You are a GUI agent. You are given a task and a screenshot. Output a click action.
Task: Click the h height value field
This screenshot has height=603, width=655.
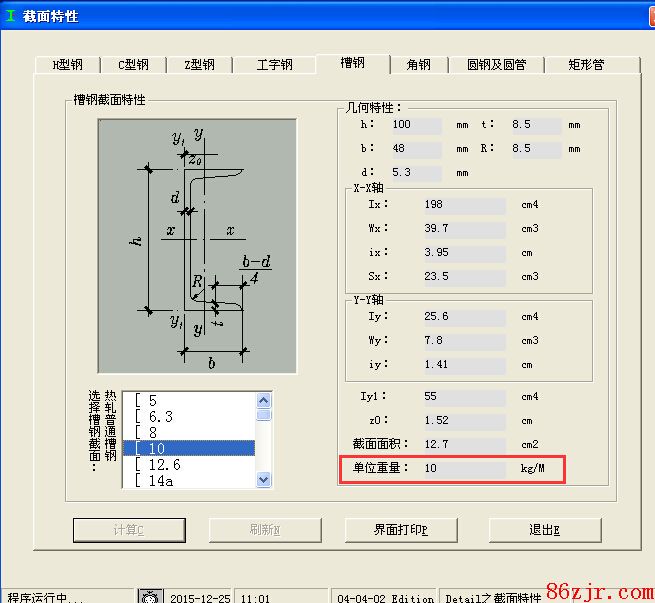[415, 125]
